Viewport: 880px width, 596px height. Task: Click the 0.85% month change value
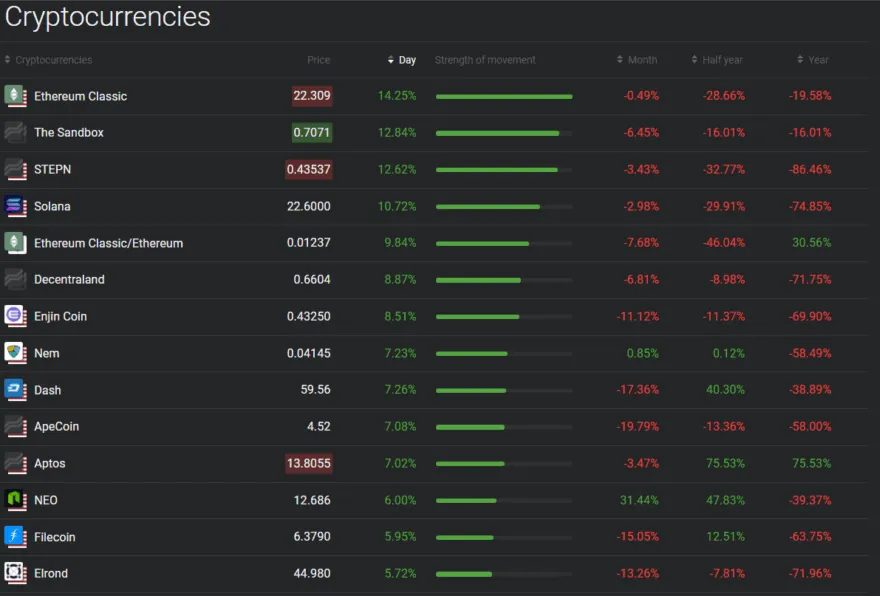643,353
